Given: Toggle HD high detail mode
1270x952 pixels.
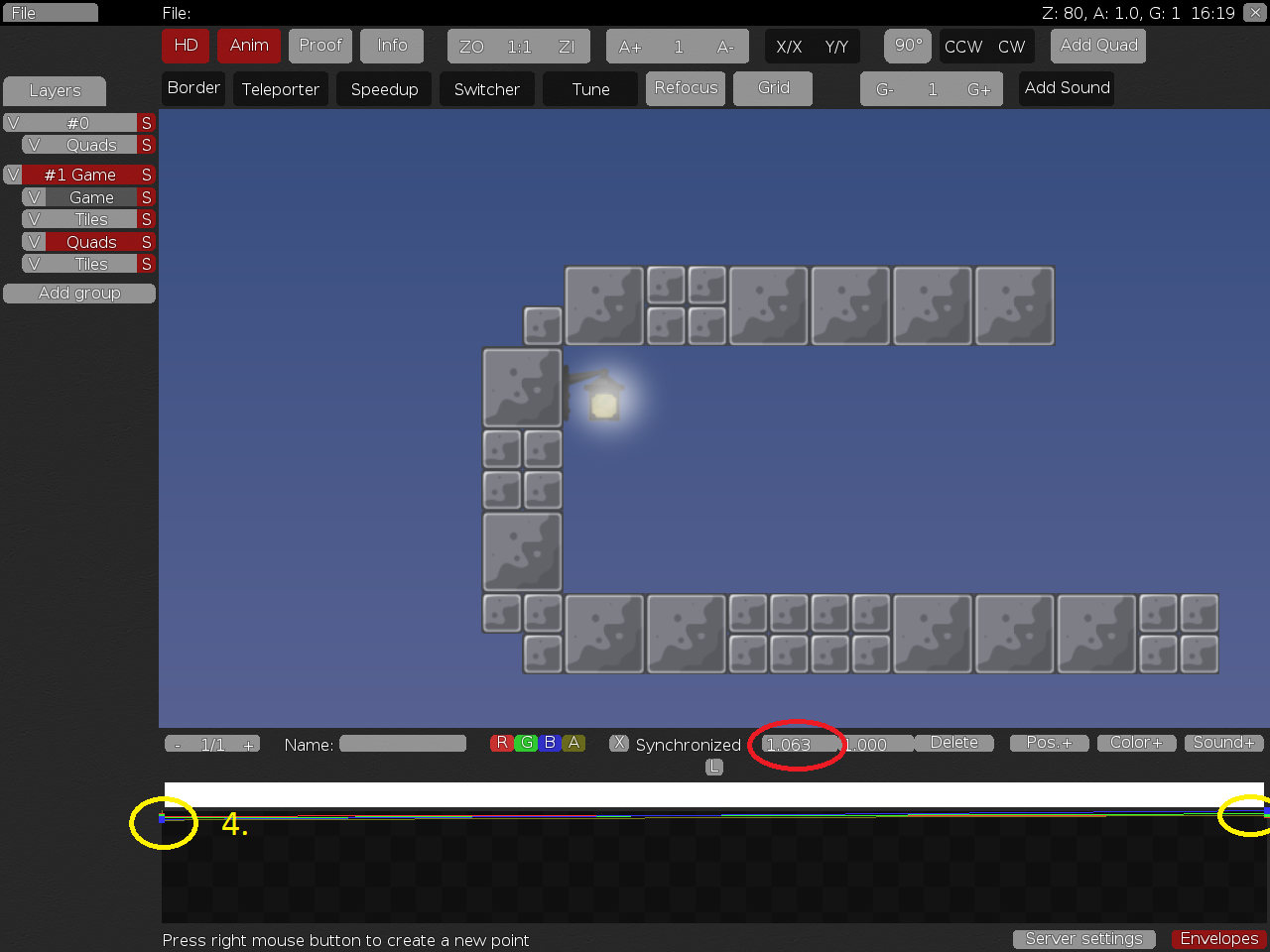Looking at the screenshot, I should [186, 46].
